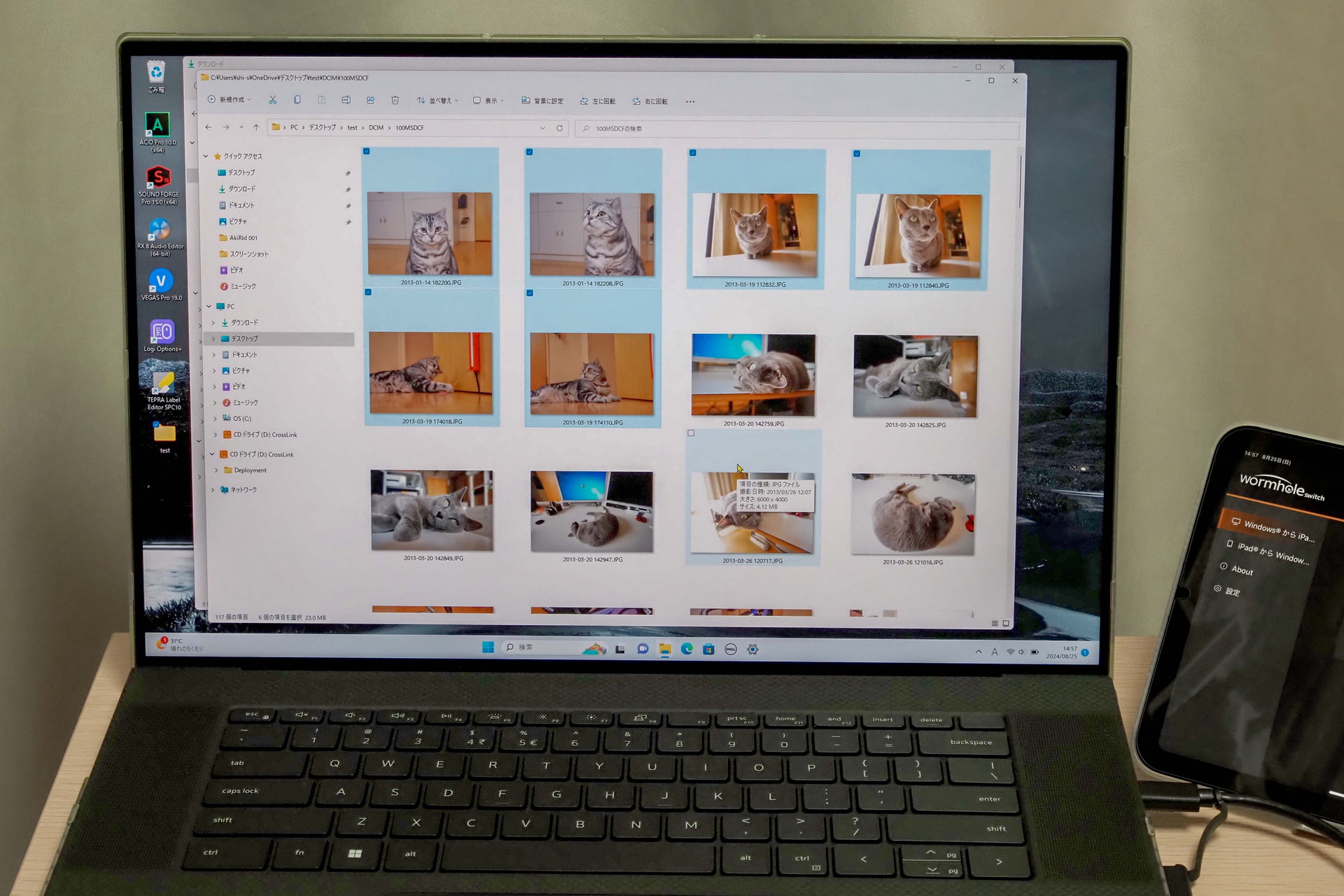
Task: Deselect the 2013-01-14 182200.JPG checkbox
Action: coord(367,151)
